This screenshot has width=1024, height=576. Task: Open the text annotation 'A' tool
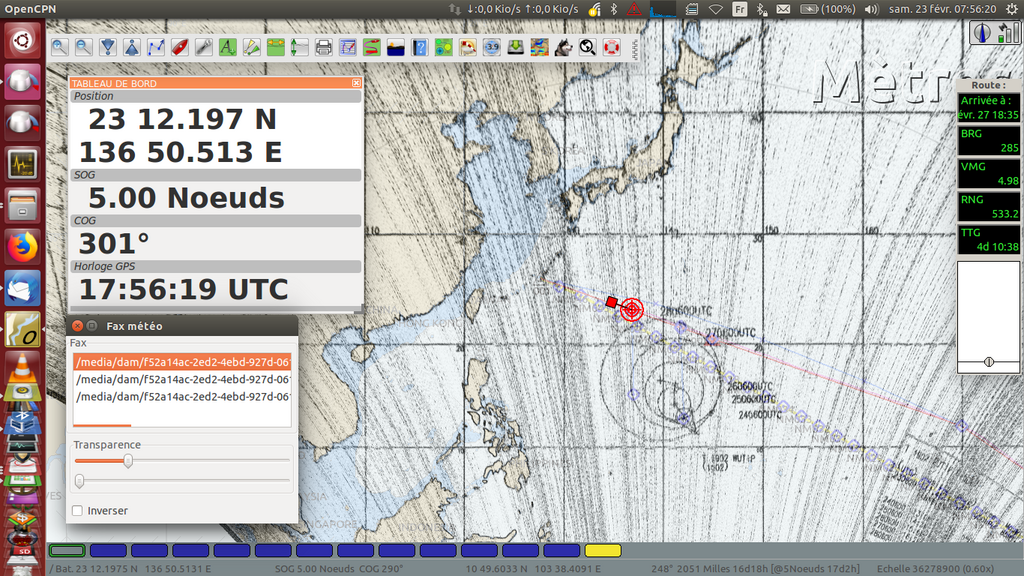tap(228, 47)
